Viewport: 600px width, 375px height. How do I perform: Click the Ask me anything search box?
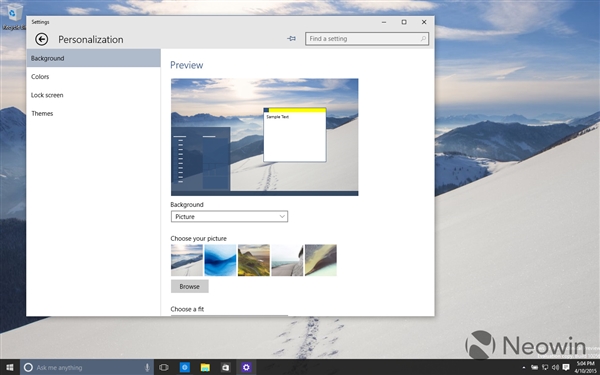pos(87,367)
